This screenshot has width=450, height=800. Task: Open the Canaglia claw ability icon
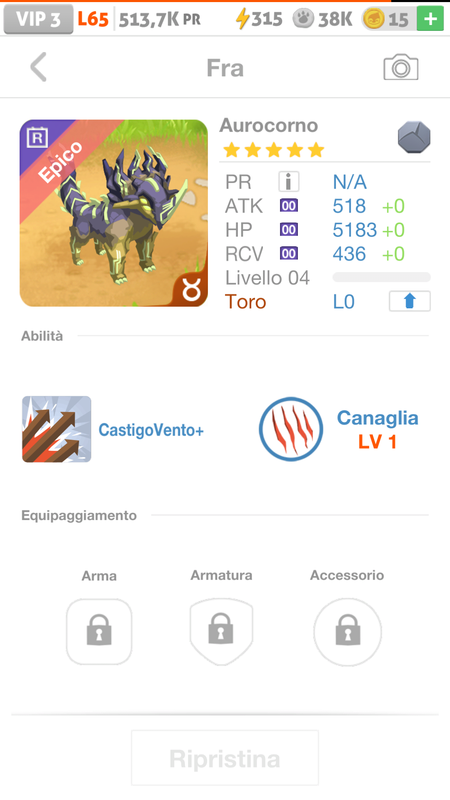pos(291,429)
